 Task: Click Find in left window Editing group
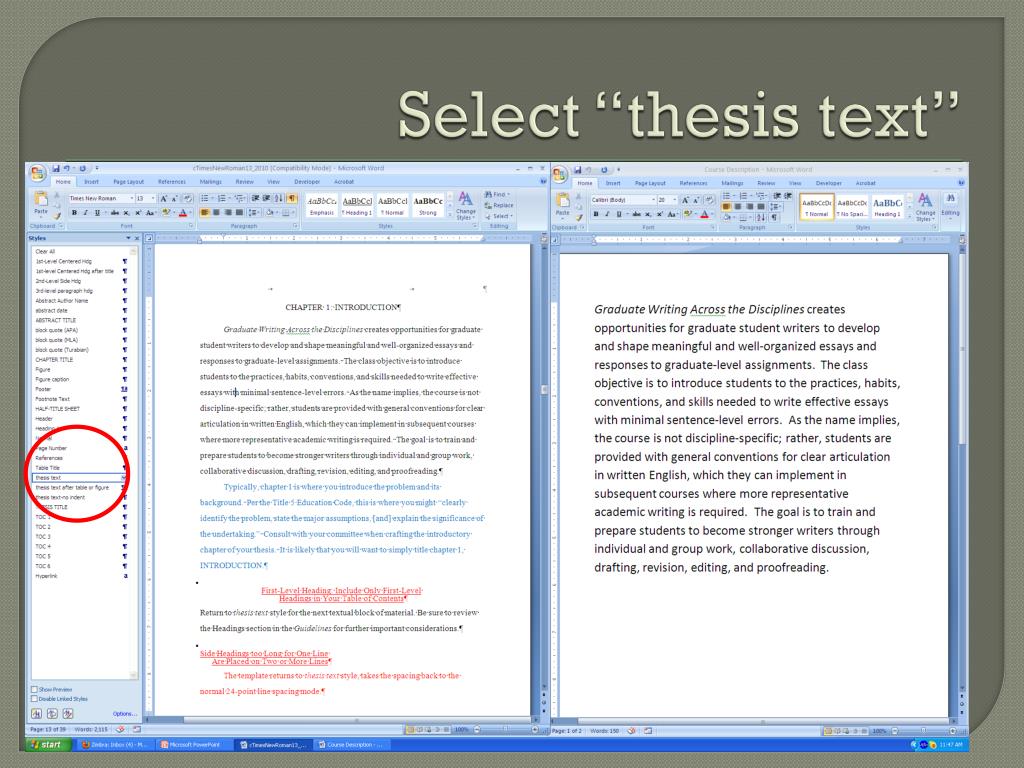(x=498, y=195)
